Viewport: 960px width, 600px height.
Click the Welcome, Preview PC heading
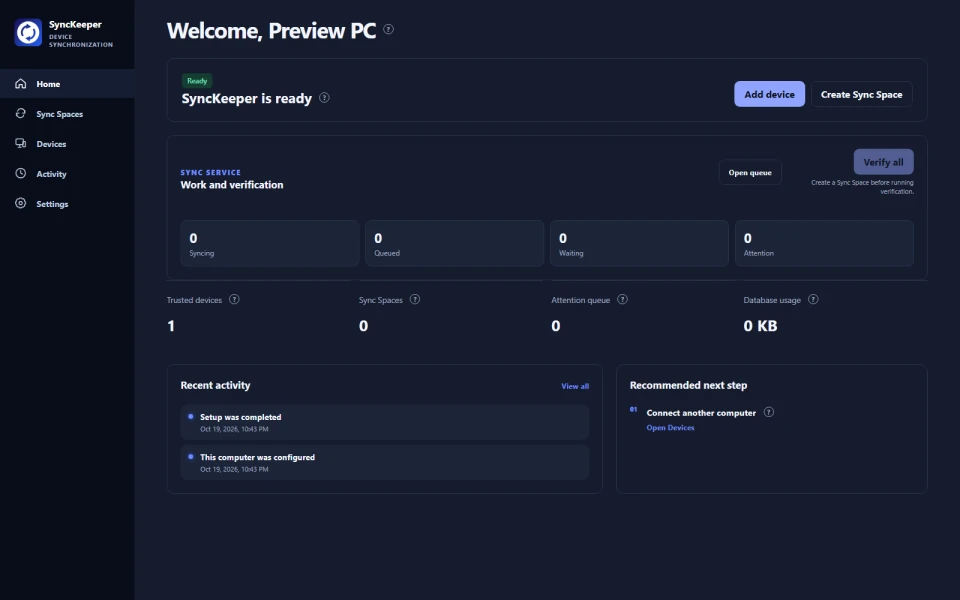[x=271, y=31]
